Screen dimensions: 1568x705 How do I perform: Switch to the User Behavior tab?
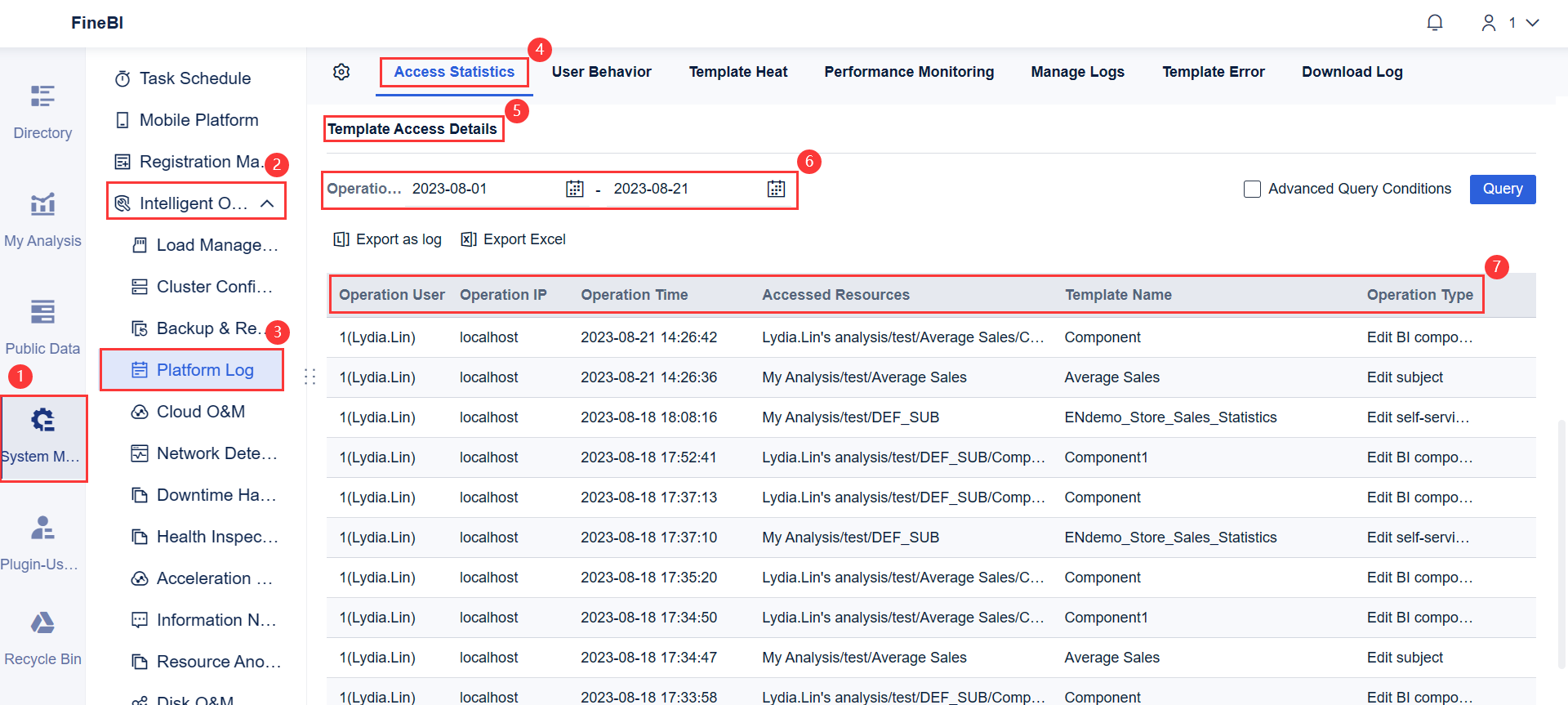pyautogui.click(x=602, y=72)
